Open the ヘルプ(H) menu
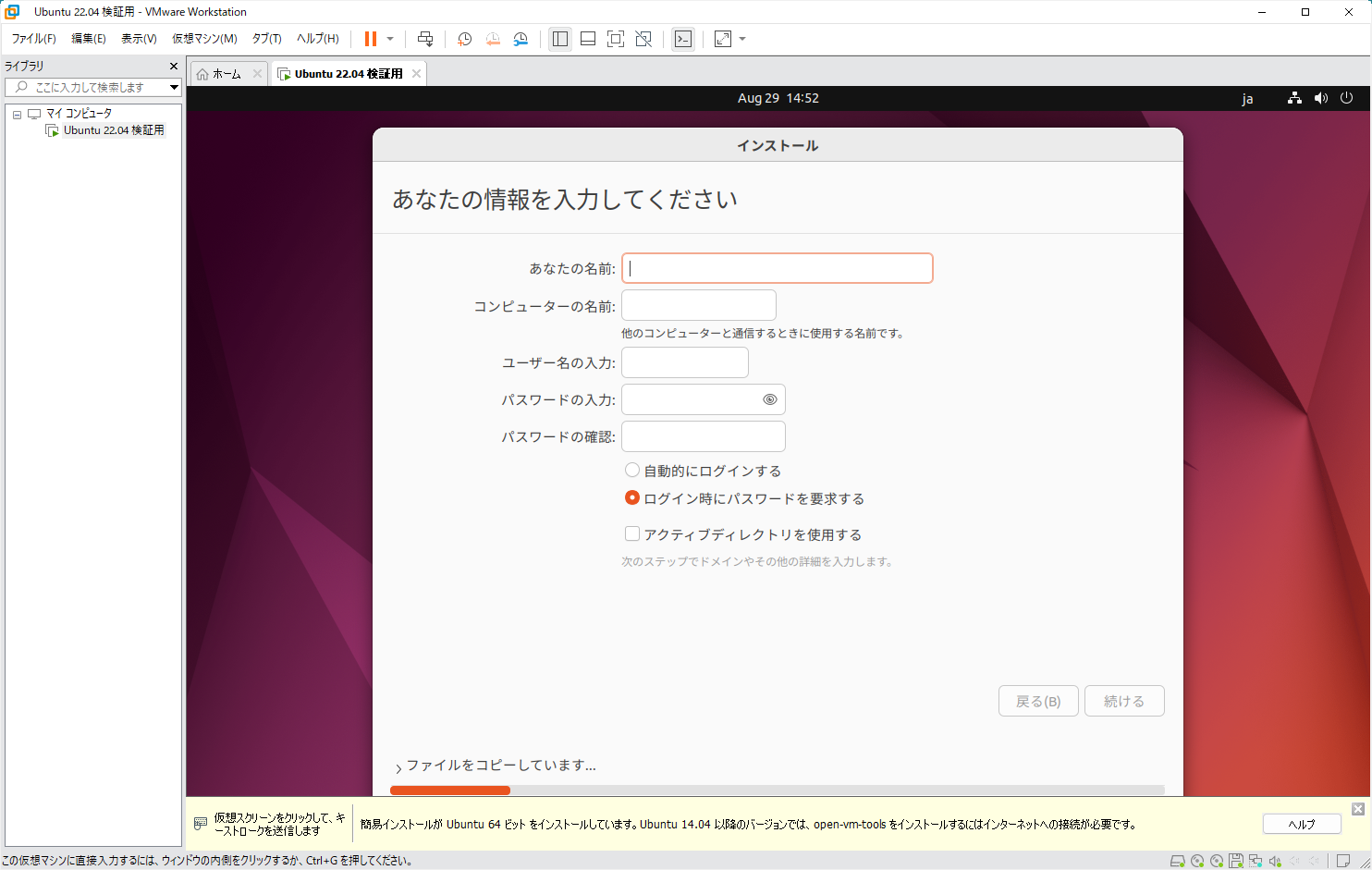The image size is (1372, 870). 318,39
